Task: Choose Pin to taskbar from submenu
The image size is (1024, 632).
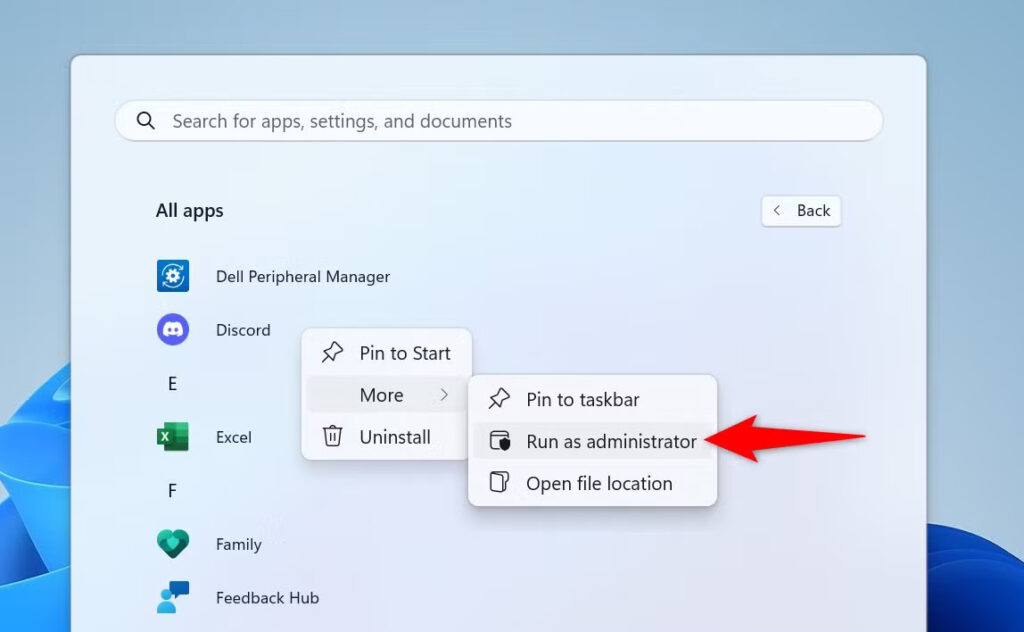Action: point(592,399)
